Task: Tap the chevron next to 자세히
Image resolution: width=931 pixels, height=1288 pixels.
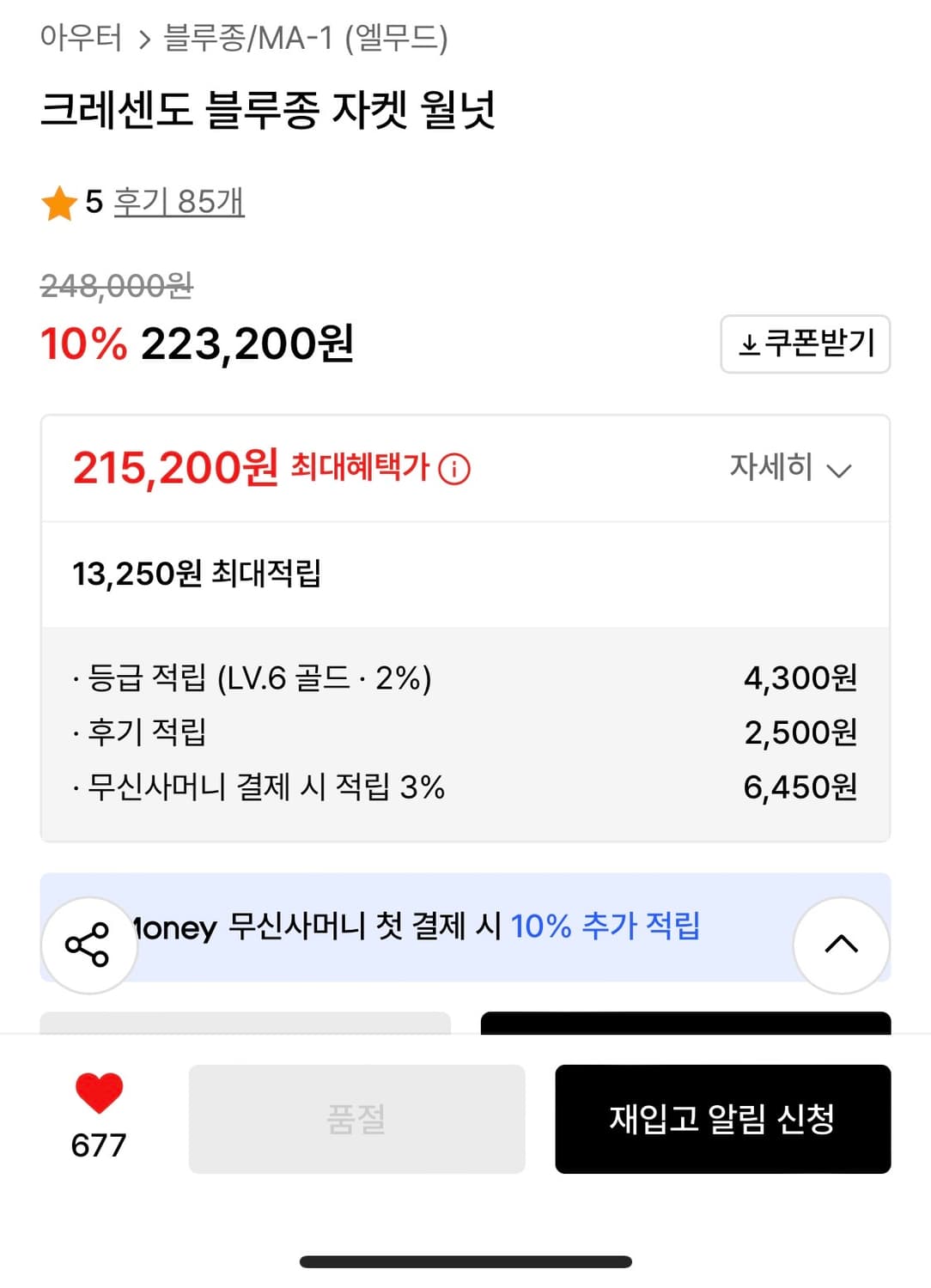Action: 838,470
